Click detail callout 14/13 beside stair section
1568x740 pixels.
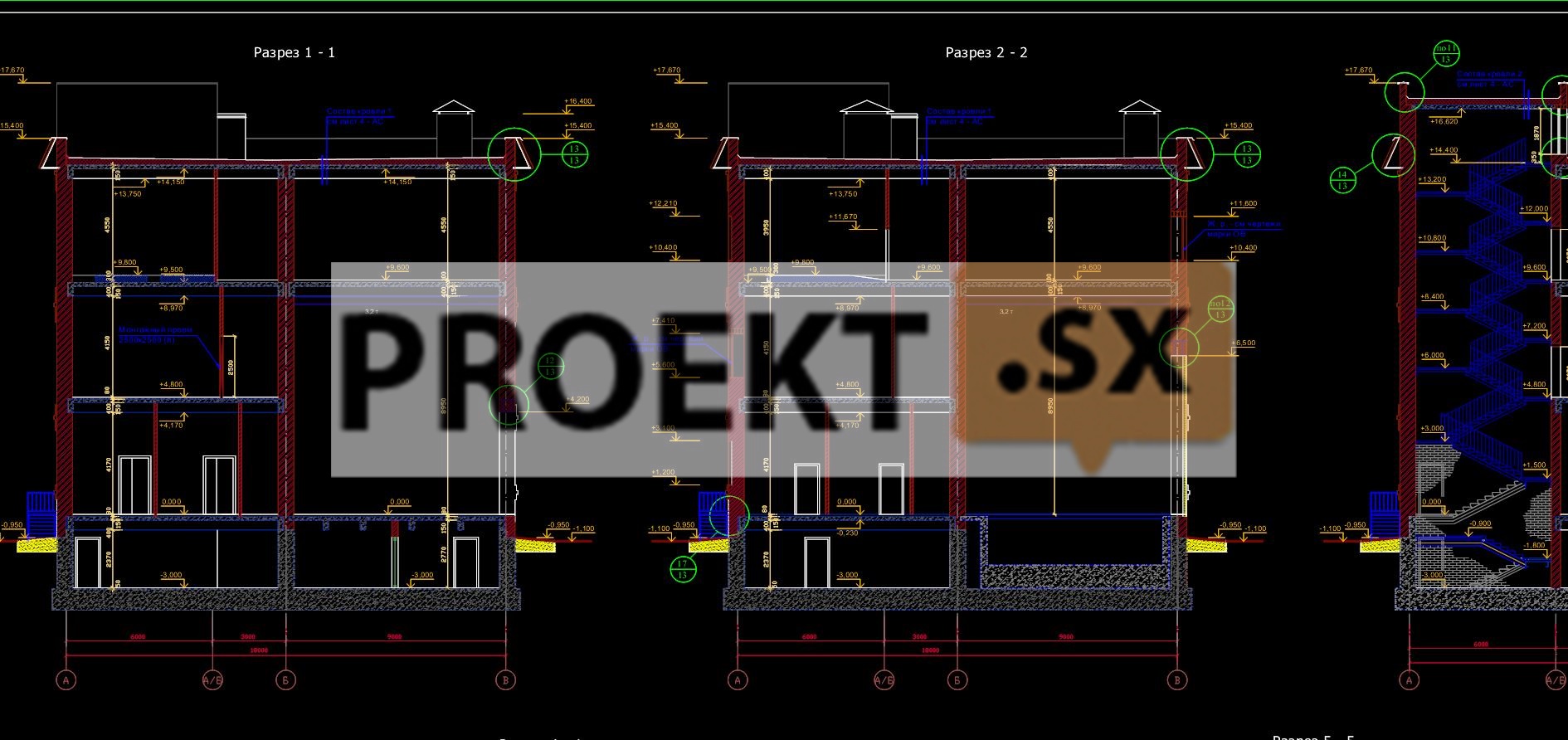click(1342, 179)
